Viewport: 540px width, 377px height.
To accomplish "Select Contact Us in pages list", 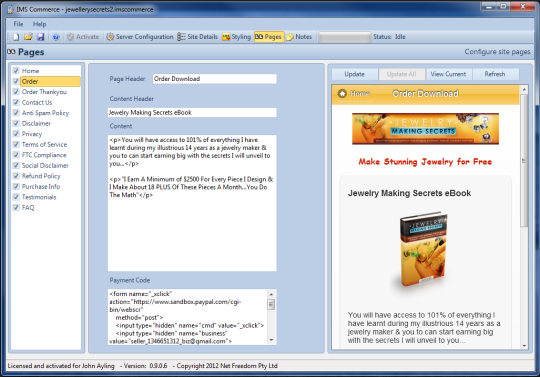I will point(37,103).
